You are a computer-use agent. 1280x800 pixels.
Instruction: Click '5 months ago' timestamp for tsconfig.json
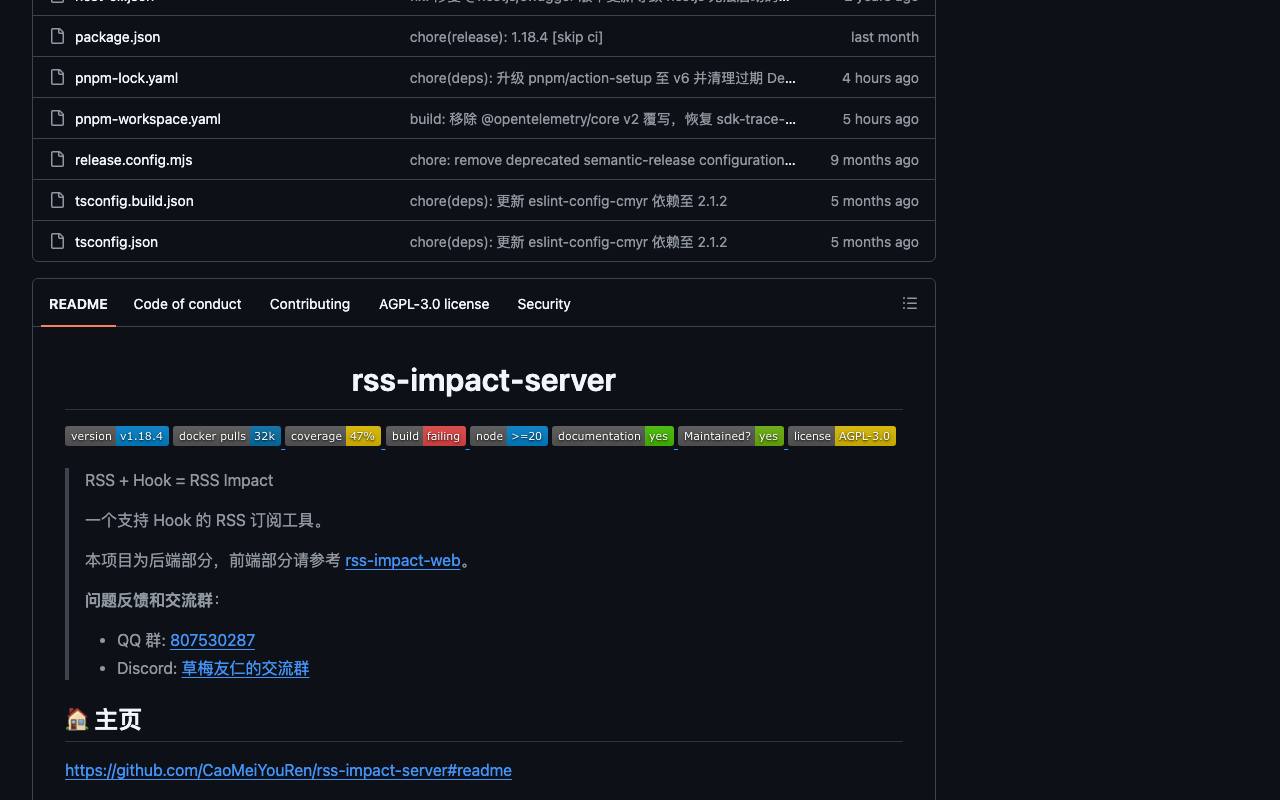(874, 242)
